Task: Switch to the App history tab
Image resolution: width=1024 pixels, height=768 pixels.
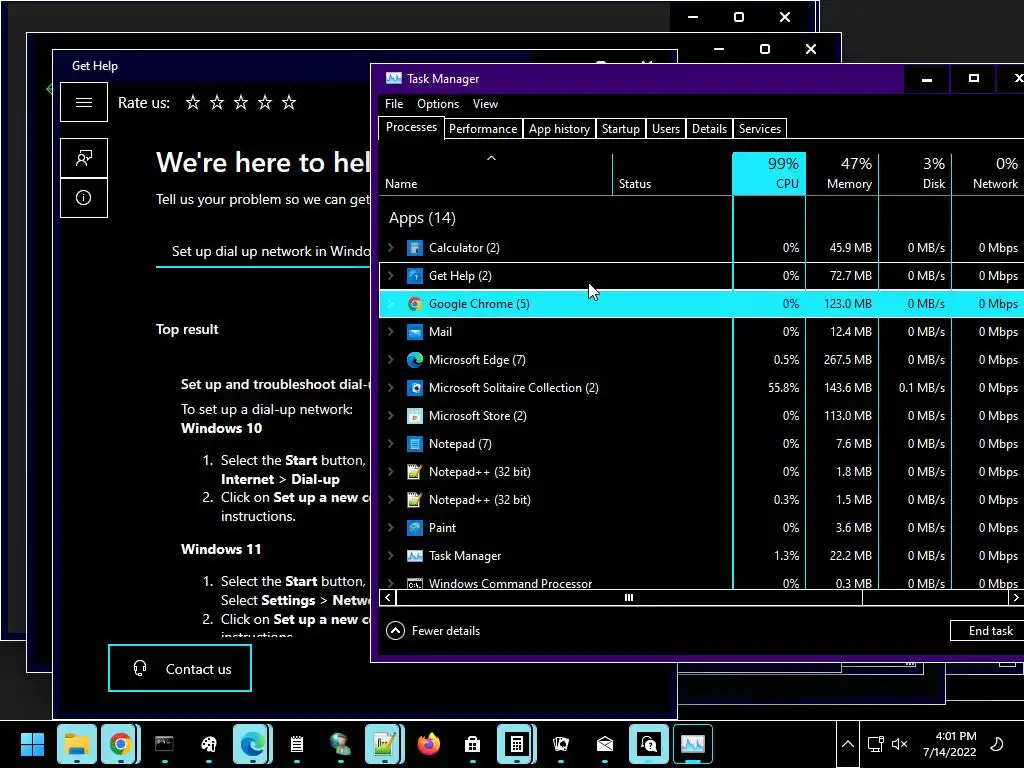Action: [x=559, y=129]
